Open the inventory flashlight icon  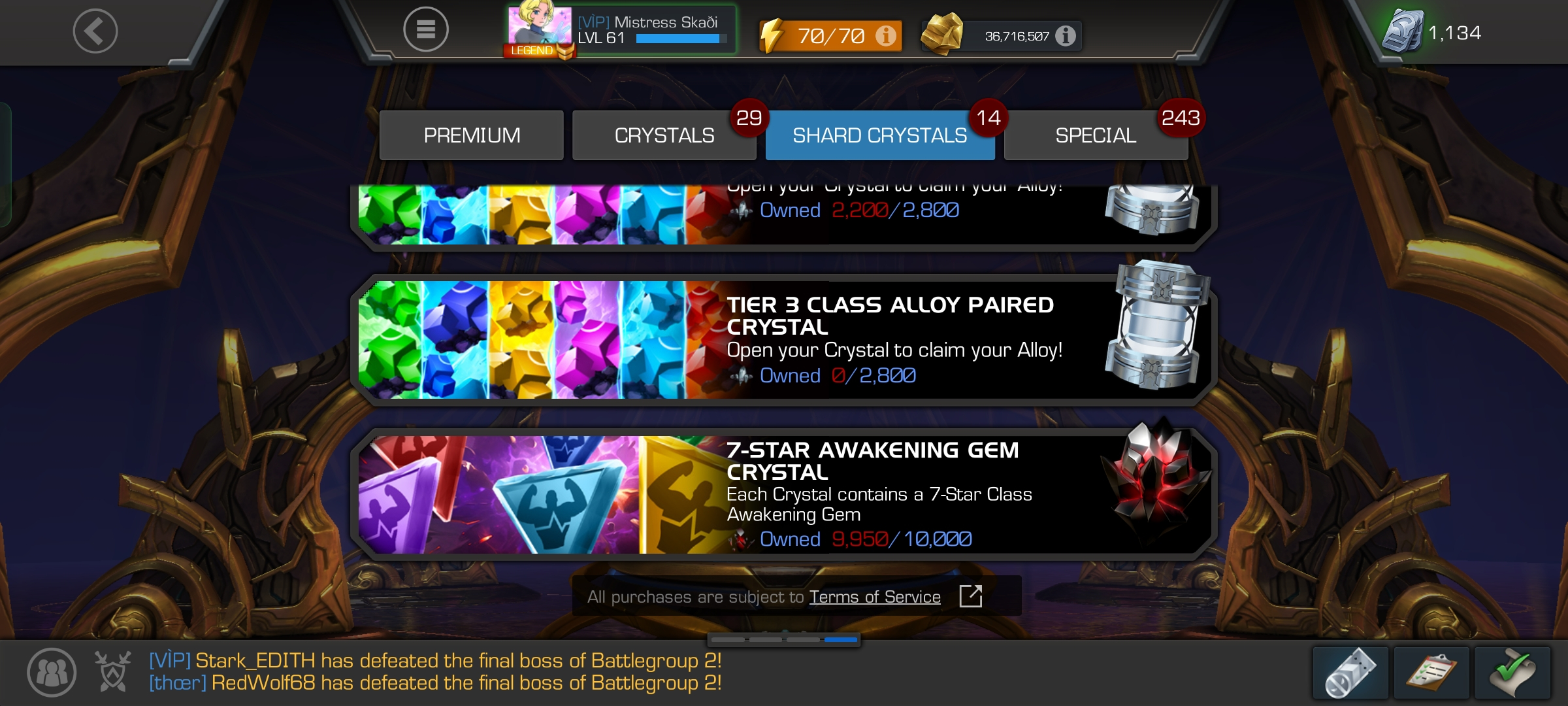[1350, 673]
